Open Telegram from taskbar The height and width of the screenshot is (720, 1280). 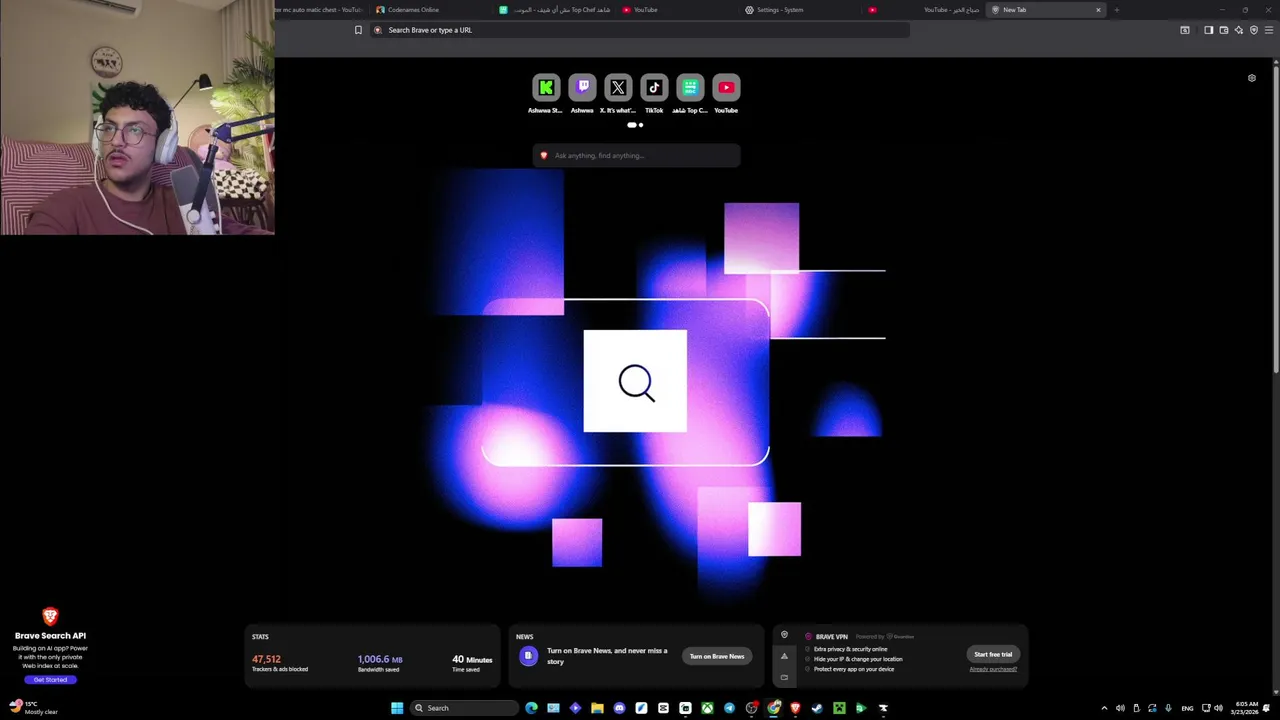pyautogui.click(x=729, y=708)
